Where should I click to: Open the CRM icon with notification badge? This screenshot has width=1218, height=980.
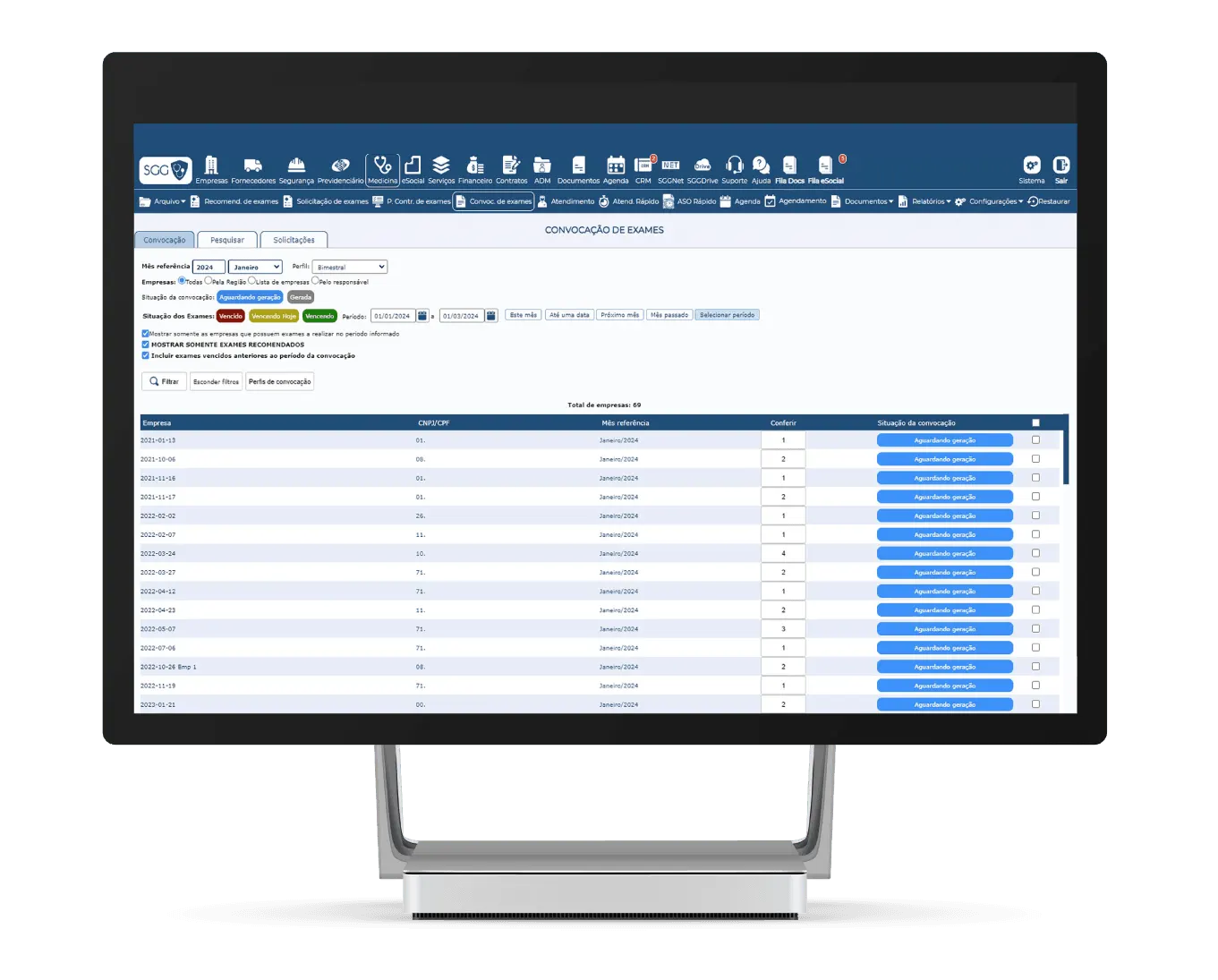(643, 169)
